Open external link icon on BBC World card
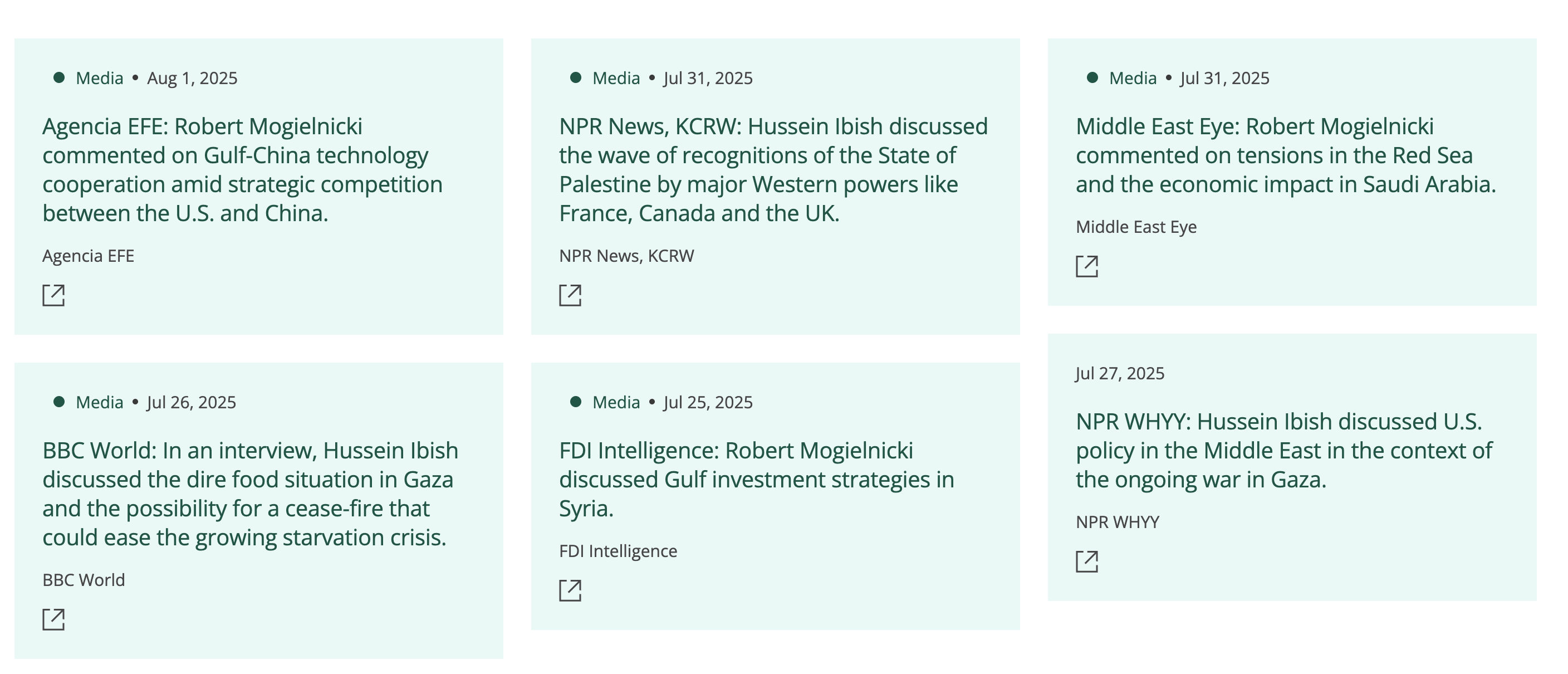The image size is (1568, 674). pos(53,620)
